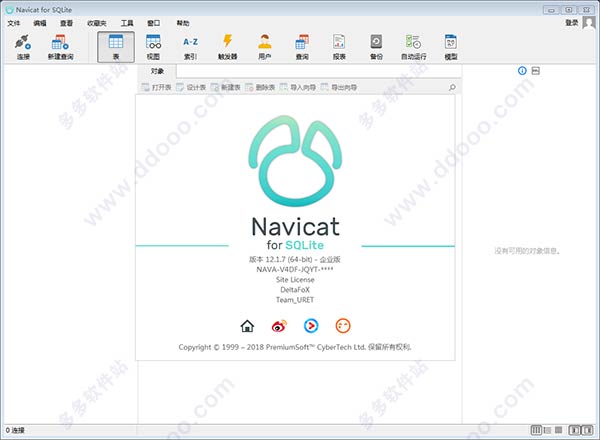
Task: Switch to ER diagram view in status bar
Action: click(x=559, y=430)
